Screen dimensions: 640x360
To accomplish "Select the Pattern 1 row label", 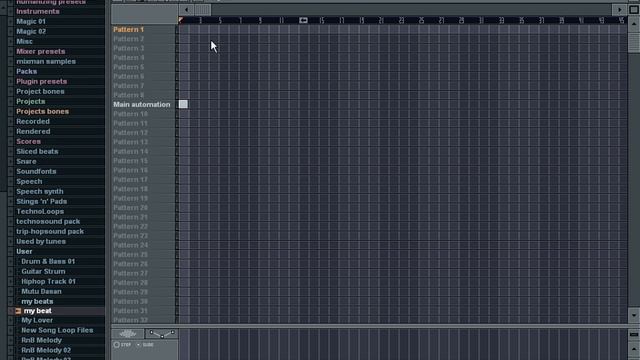I will (129, 30).
